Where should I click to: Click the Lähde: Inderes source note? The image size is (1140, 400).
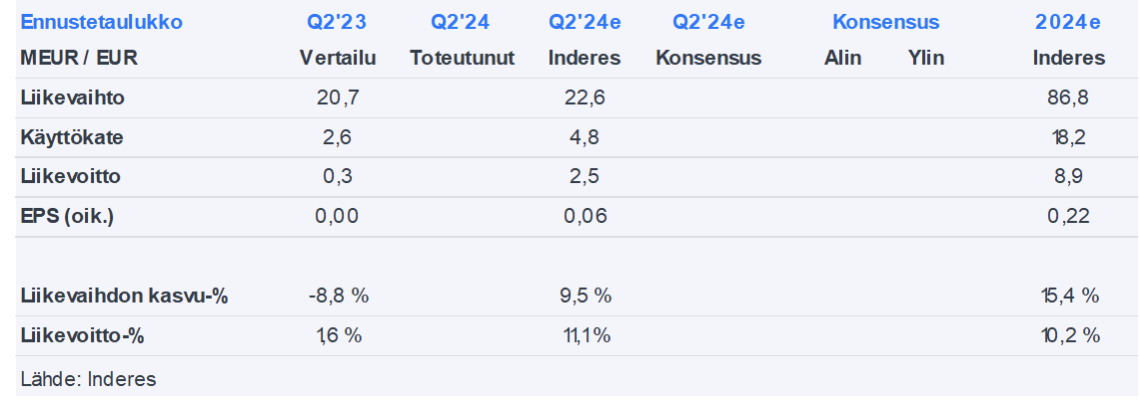pos(88,379)
